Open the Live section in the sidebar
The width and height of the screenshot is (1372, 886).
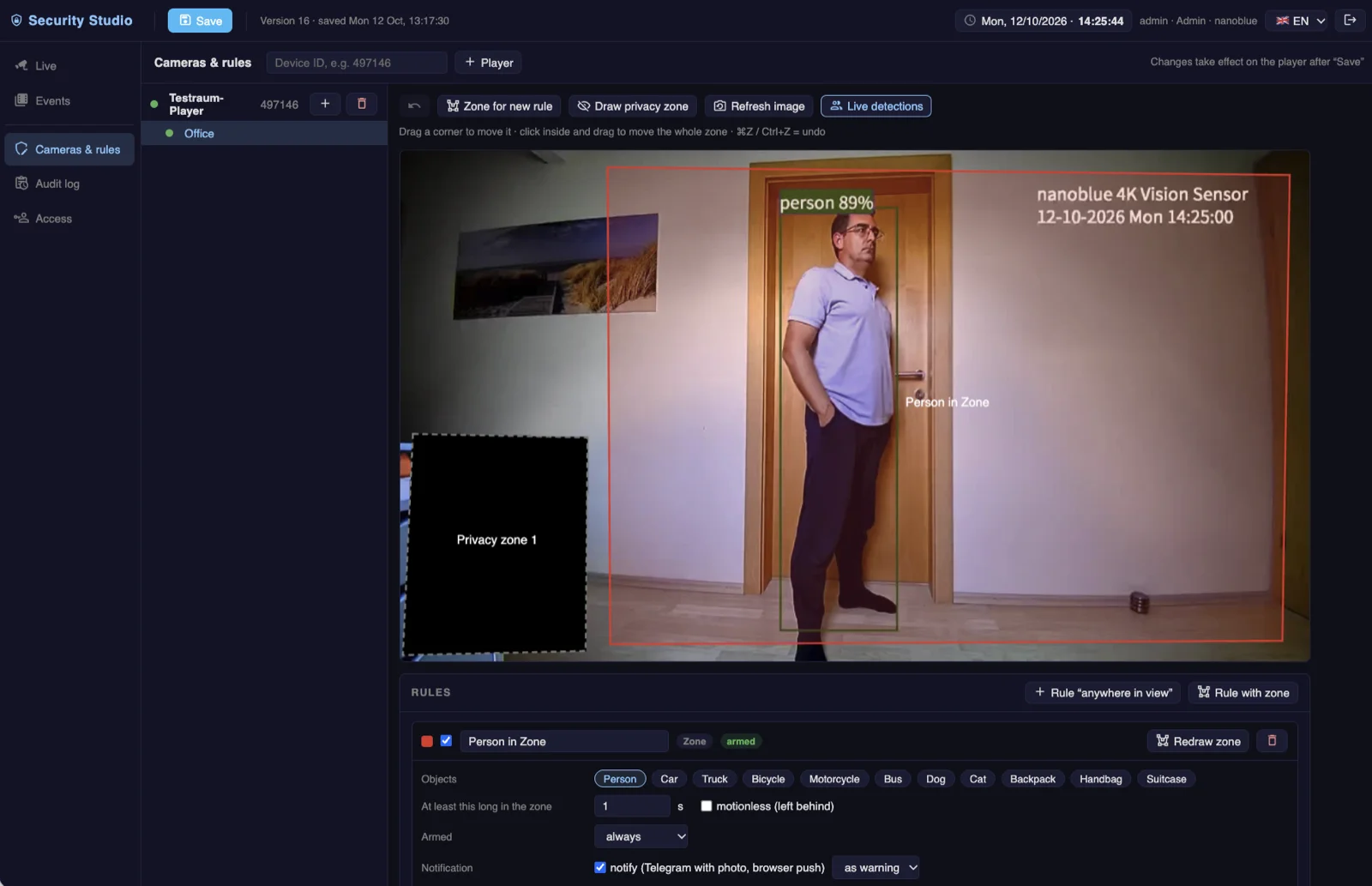(69, 65)
